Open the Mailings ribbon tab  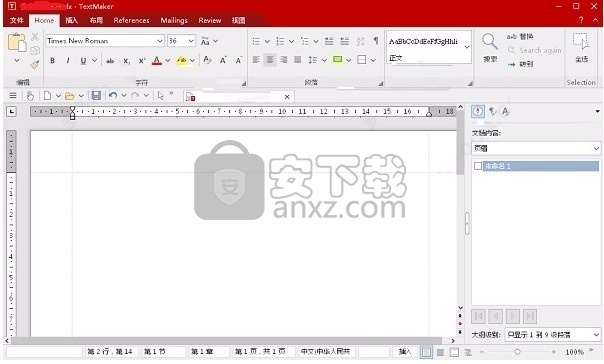point(174,20)
